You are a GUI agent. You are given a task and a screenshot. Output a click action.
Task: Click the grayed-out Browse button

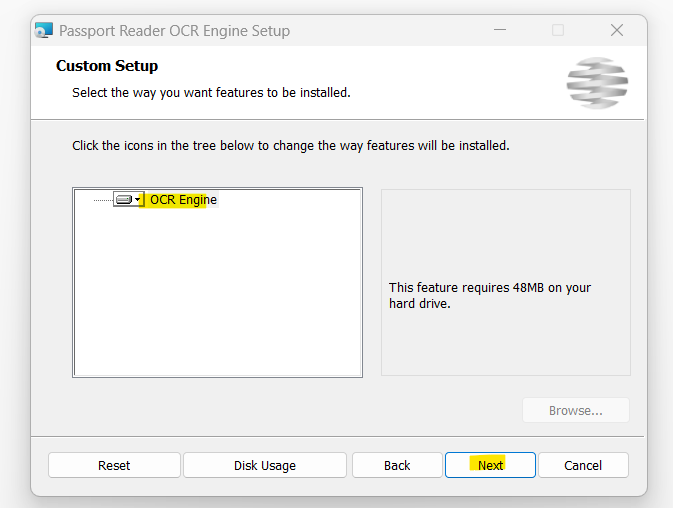pyautogui.click(x=576, y=411)
